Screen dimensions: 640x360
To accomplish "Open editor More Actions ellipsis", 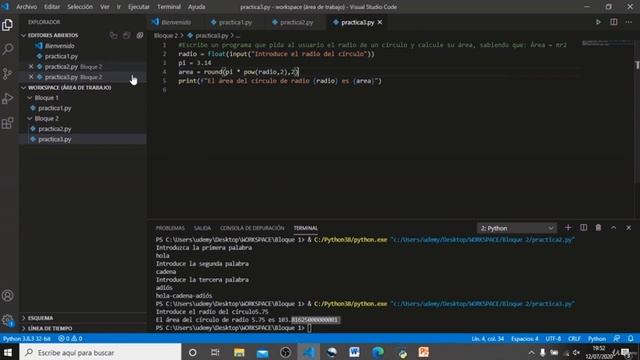I will coord(629,22).
